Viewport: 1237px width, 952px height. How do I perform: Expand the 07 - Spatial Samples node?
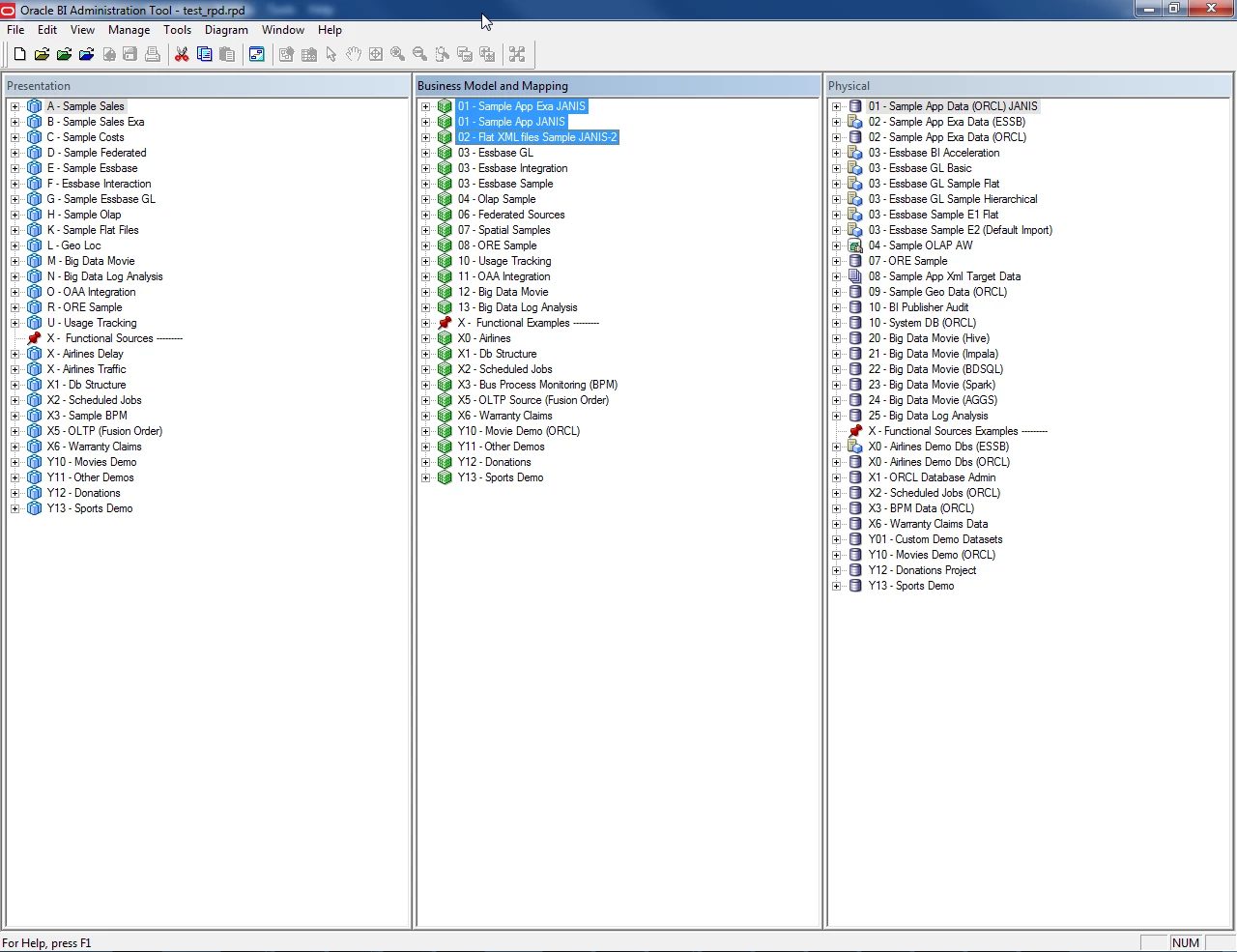click(x=425, y=230)
